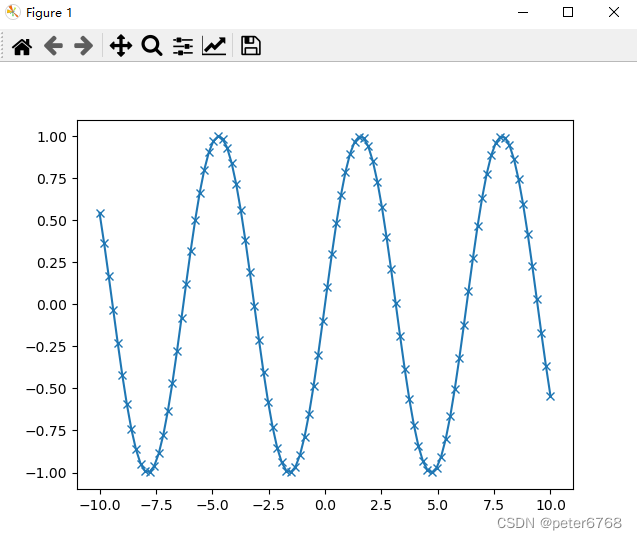Click the y-axis tick label 0.25

[x=52, y=263]
